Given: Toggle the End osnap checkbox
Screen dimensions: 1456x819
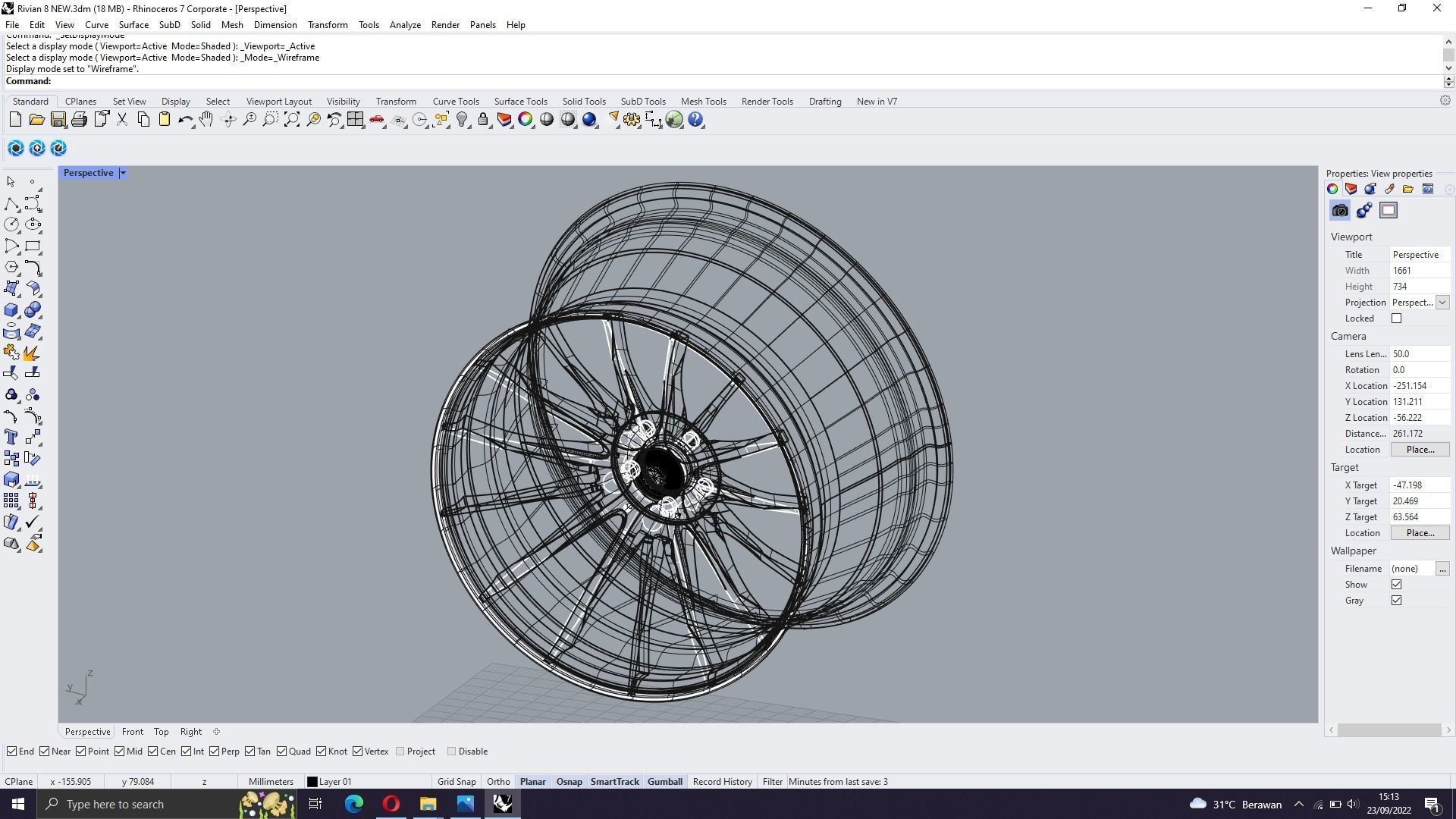Looking at the screenshot, I should tap(11, 752).
